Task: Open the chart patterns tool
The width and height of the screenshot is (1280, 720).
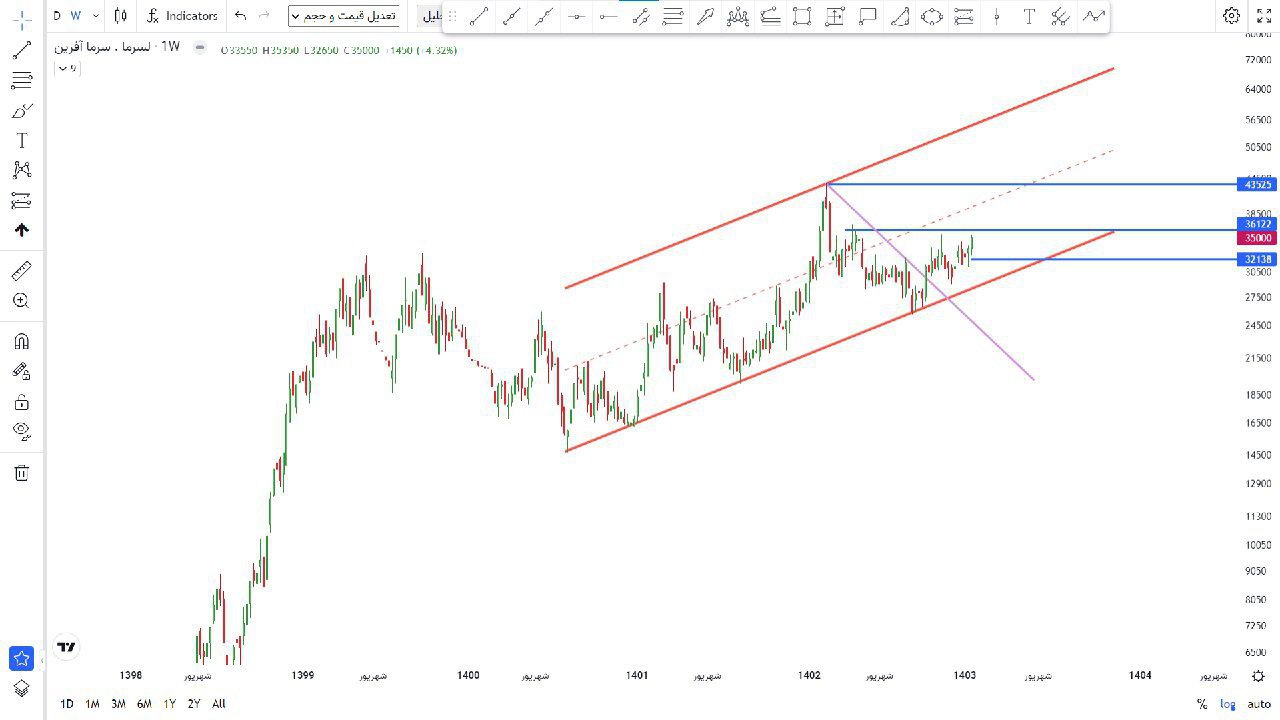Action: point(21,170)
